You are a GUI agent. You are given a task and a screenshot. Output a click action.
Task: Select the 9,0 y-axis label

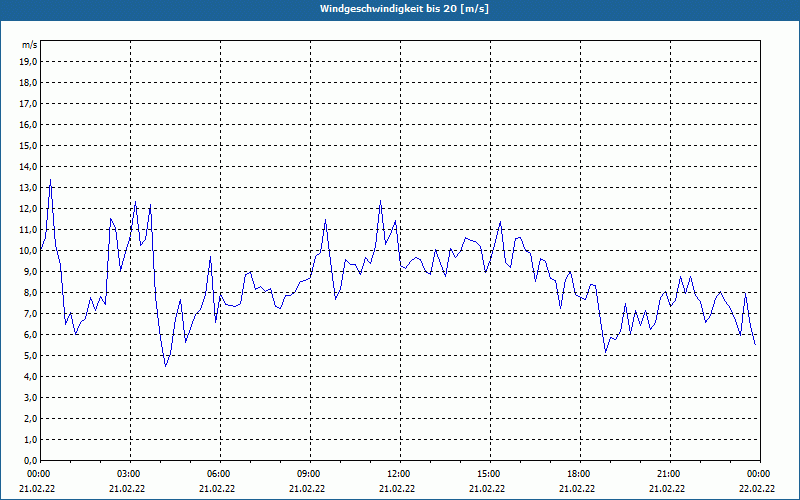click(31, 271)
